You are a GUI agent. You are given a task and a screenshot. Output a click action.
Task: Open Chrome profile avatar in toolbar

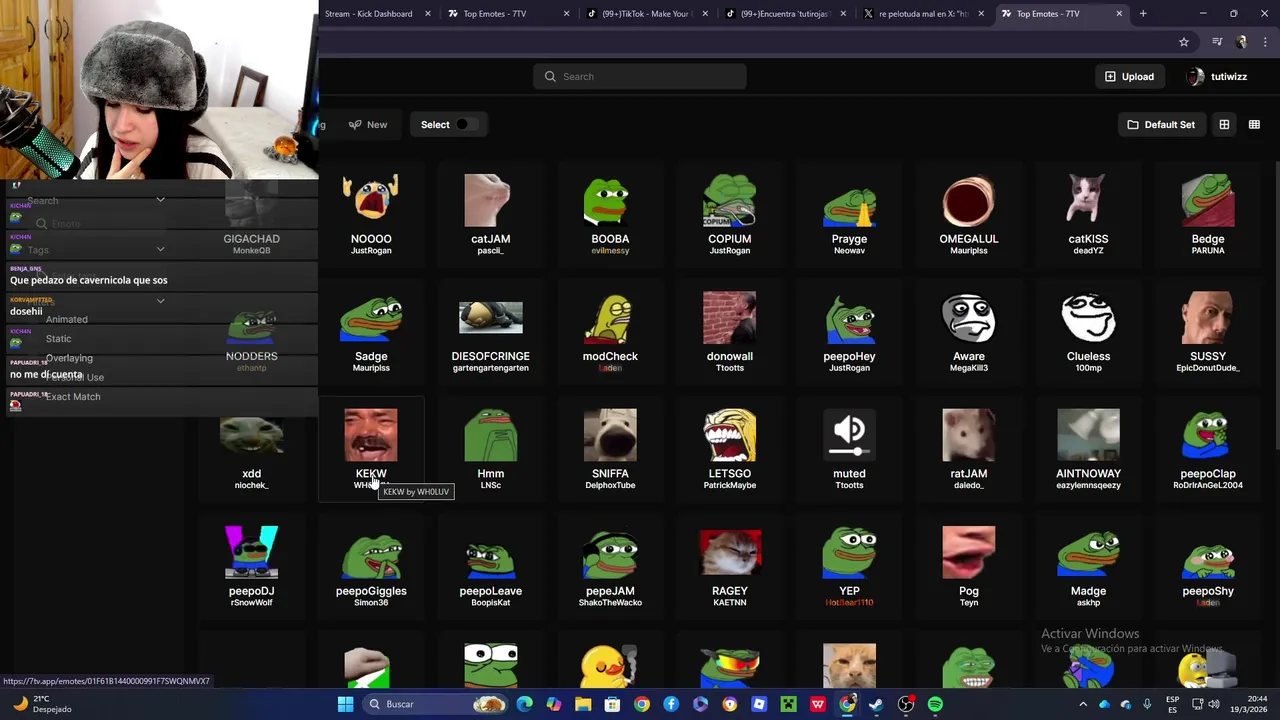coord(1241,42)
